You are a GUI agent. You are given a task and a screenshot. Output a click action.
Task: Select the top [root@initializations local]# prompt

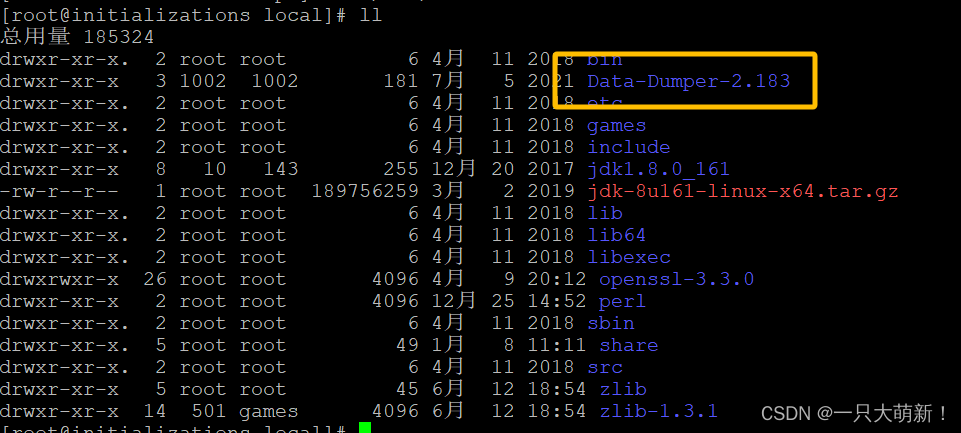point(174,15)
